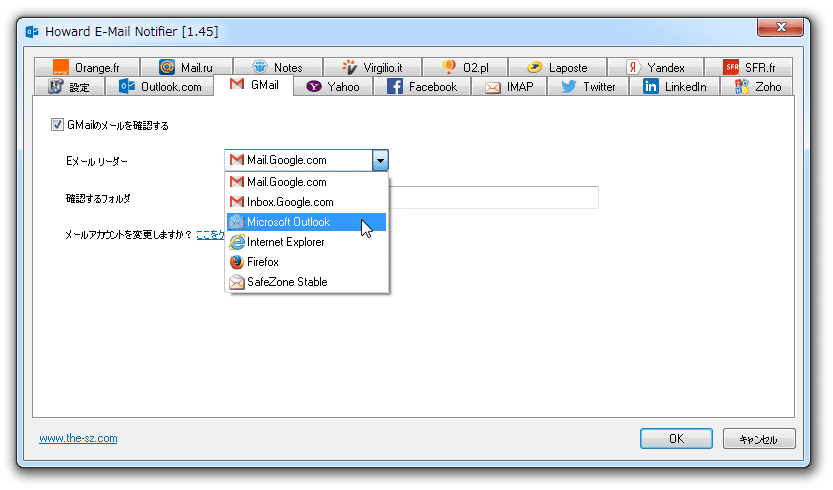Pick Internet Explorer as mail reader
The width and height of the screenshot is (833, 490).
(x=307, y=242)
